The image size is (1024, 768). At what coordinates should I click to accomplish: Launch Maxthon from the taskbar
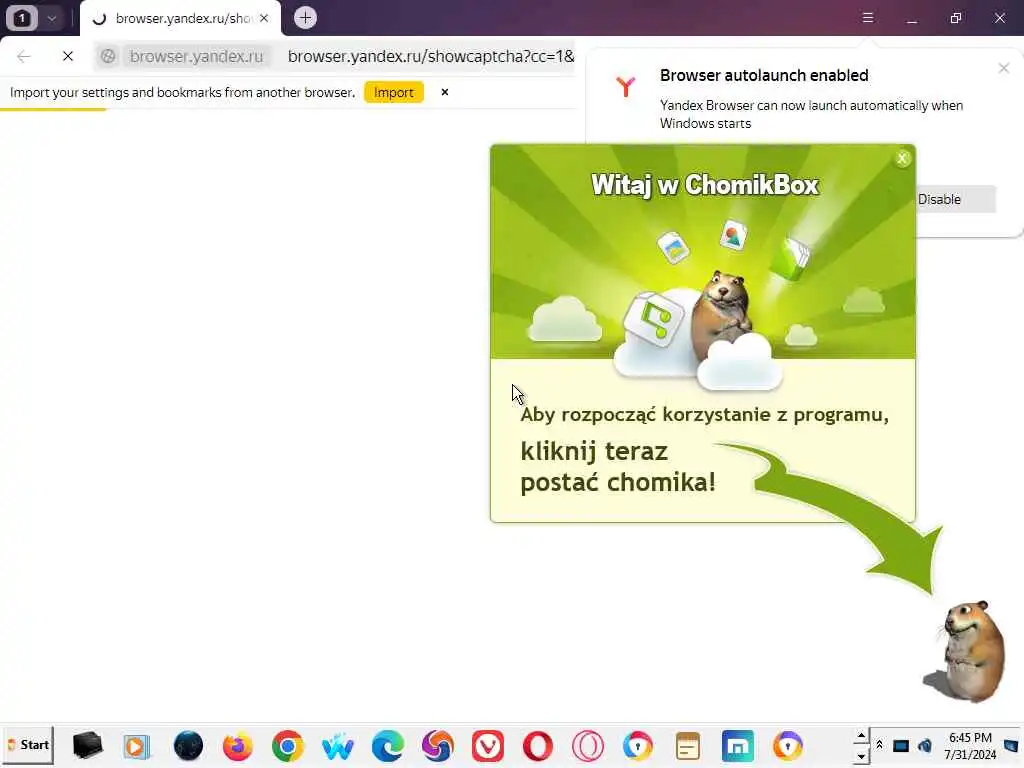(x=738, y=746)
